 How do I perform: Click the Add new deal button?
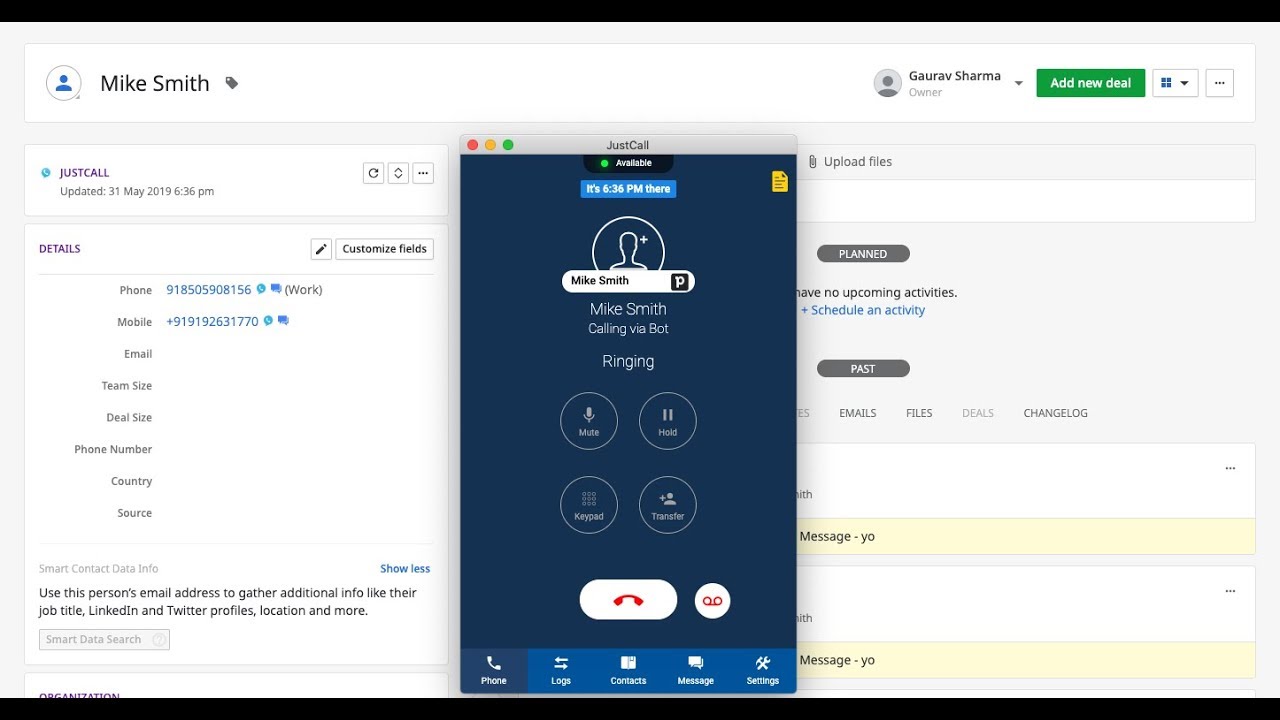tap(1090, 83)
